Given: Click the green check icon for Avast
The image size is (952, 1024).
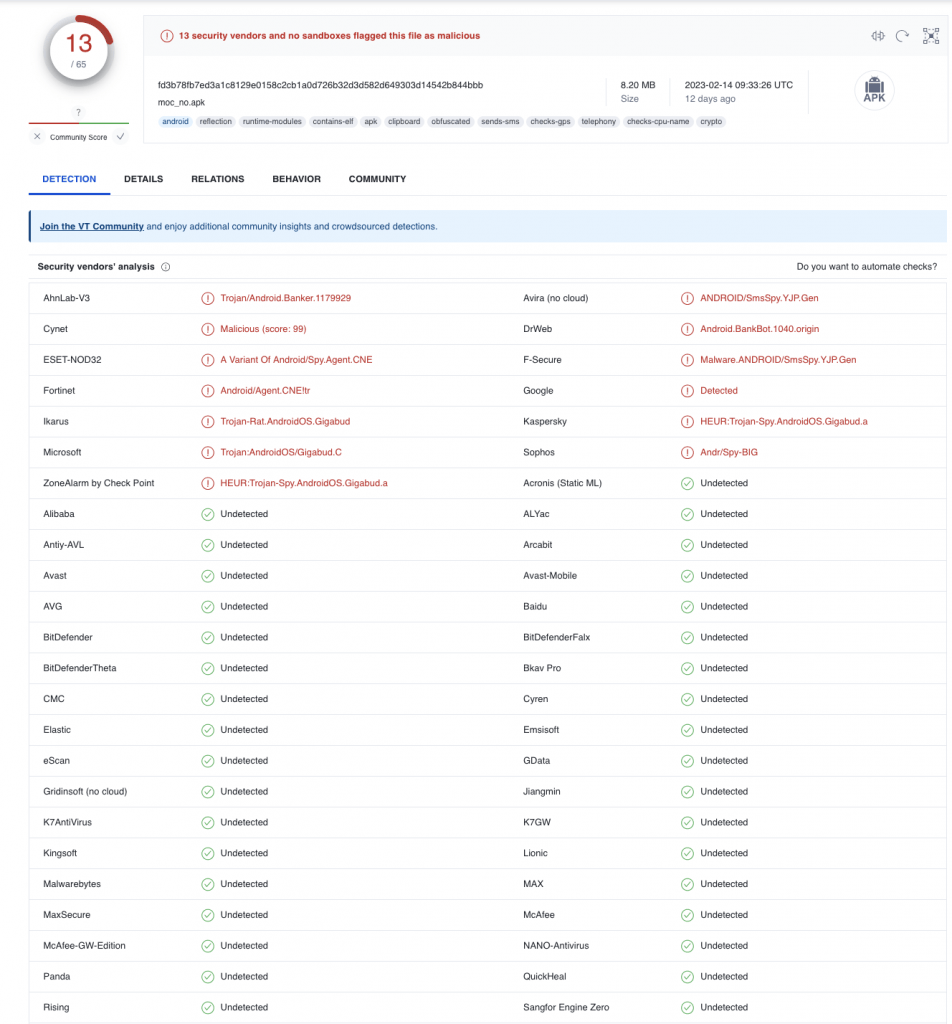Looking at the screenshot, I should pos(208,576).
